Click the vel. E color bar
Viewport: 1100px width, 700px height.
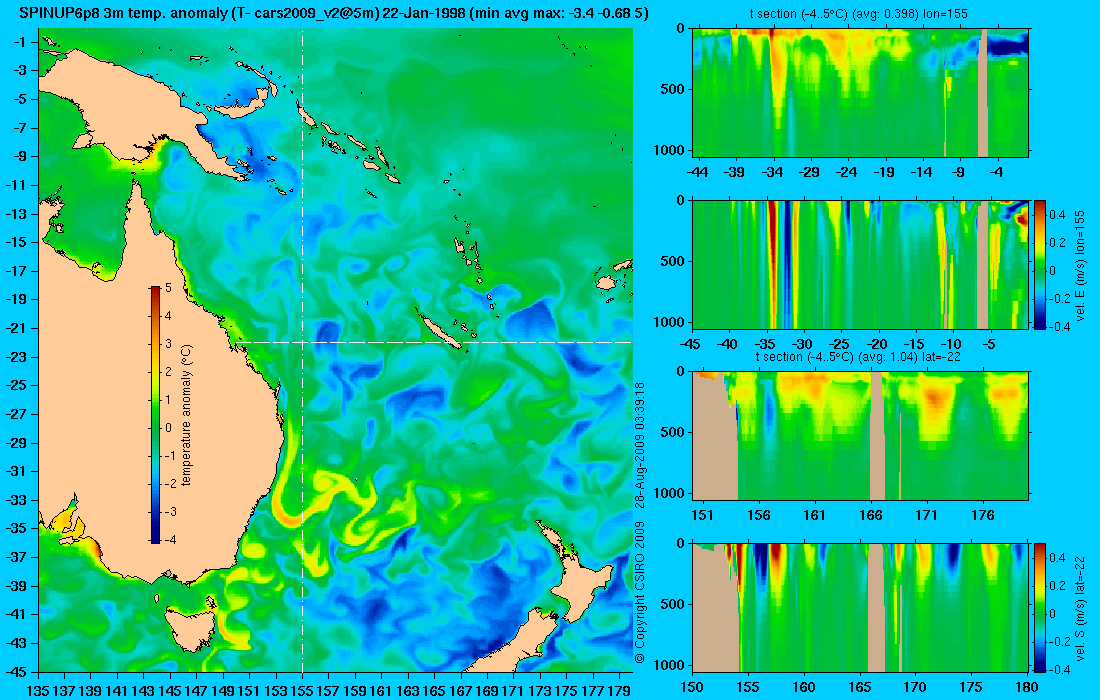click(x=1040, y=264)
